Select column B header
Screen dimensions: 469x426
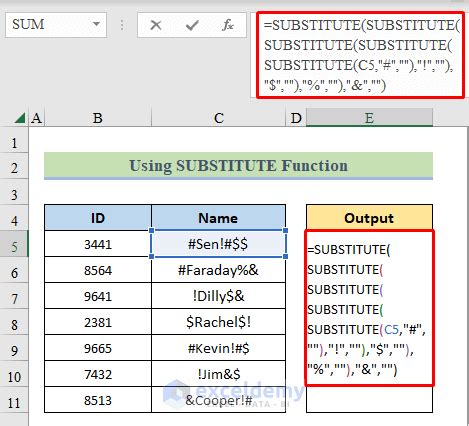point(98,118)
